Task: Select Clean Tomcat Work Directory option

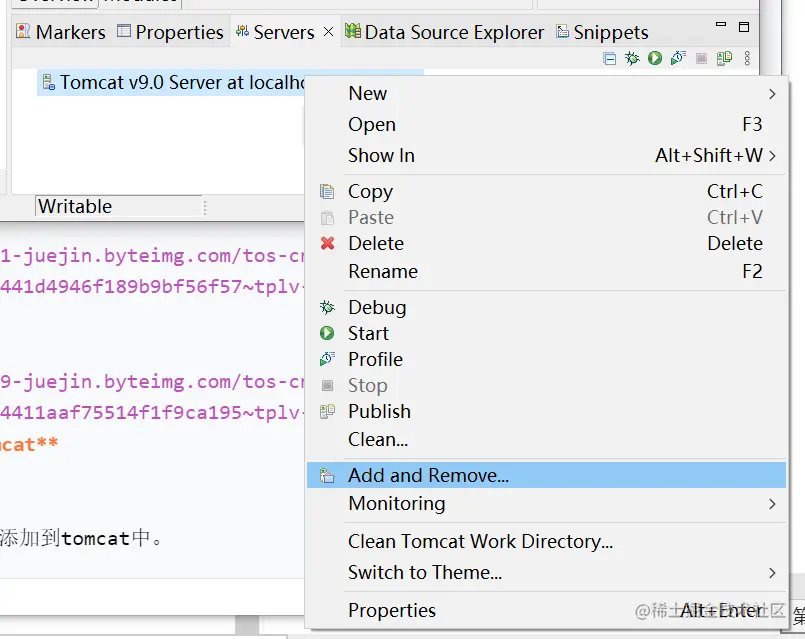Action: tap(480, 542)
